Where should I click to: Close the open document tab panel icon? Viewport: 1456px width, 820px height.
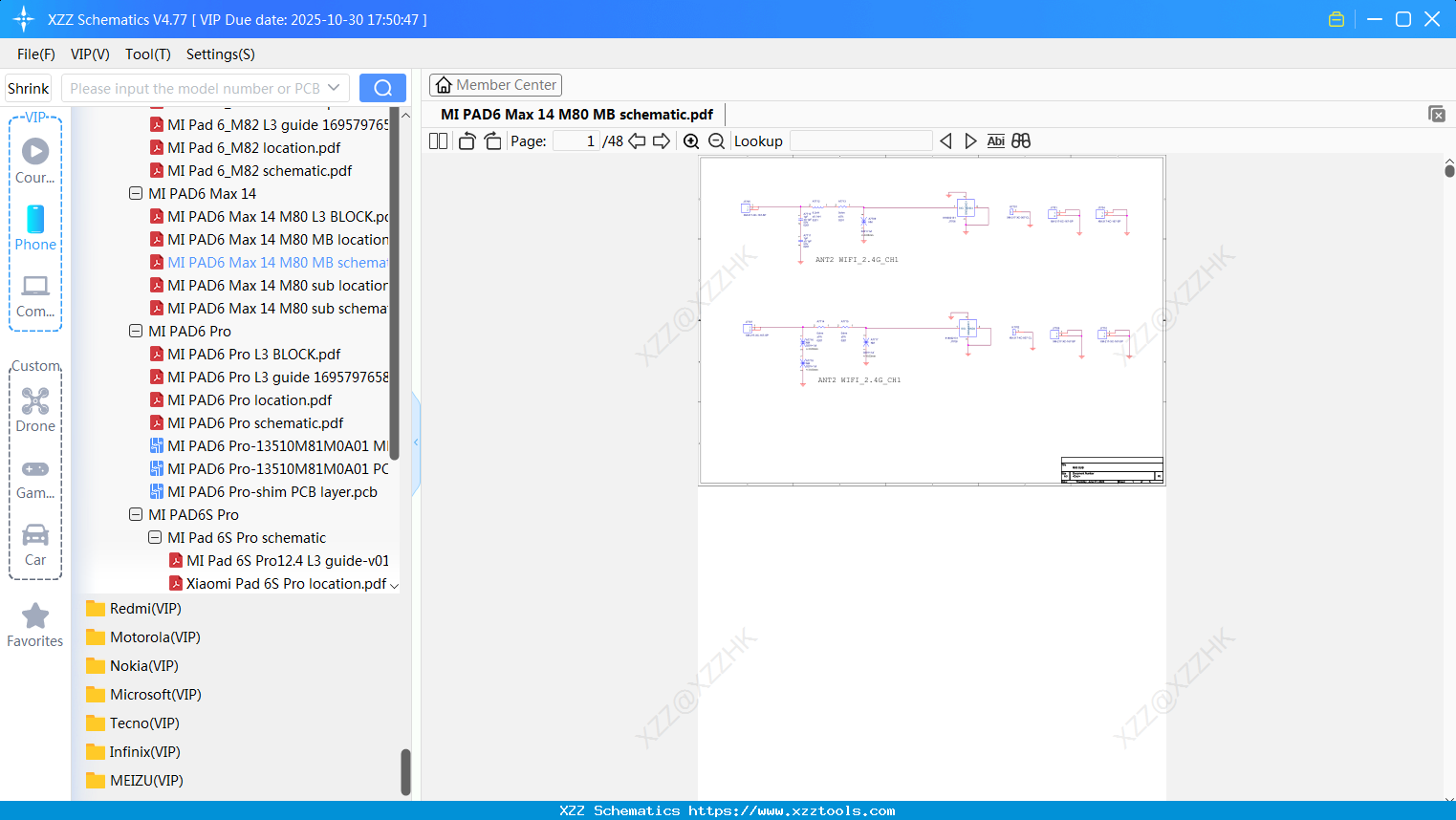1437,114
